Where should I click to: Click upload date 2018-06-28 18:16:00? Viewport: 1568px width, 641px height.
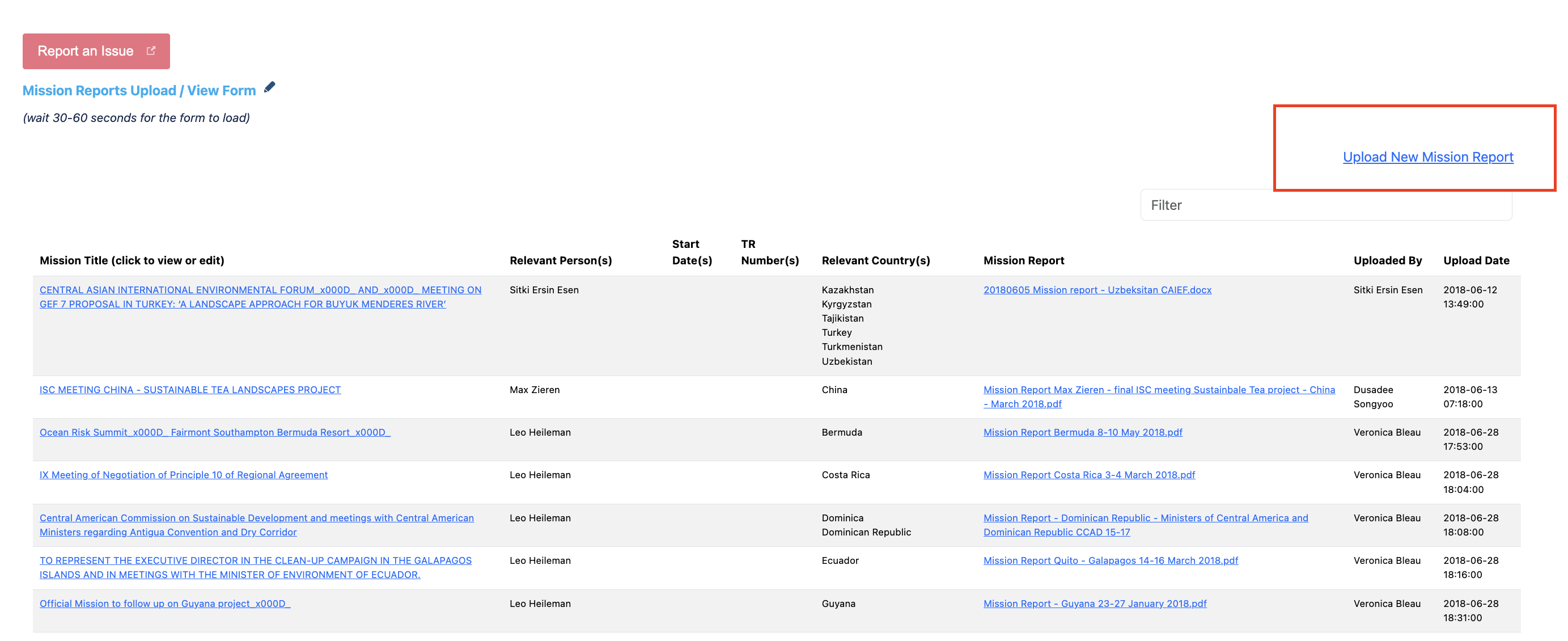(x=1470, y=568)
